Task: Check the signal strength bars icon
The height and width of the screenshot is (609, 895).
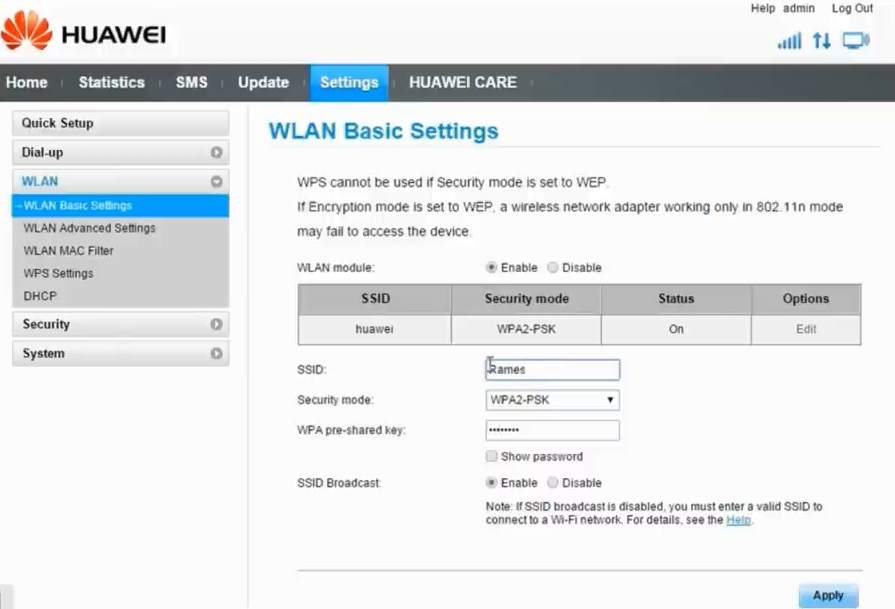Action: (x=789, y=41)
